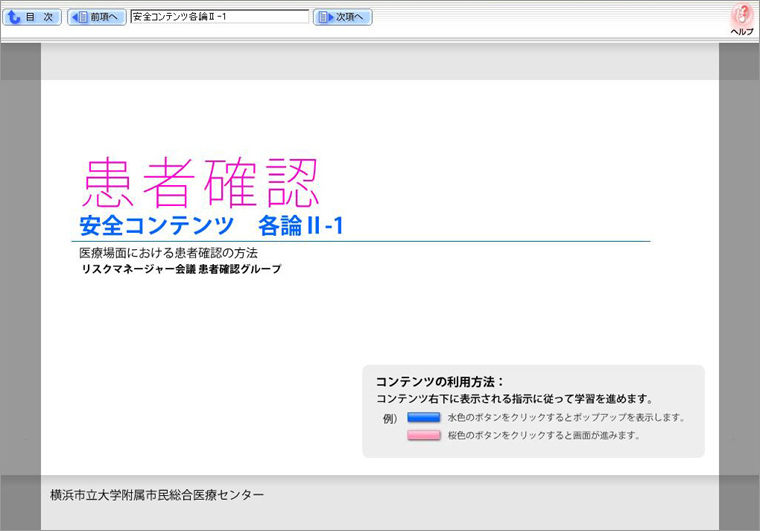Click the コンテンツ右下に表示される instruction sentence
This screenshot has height=531, width=760.
pos(514,398)
